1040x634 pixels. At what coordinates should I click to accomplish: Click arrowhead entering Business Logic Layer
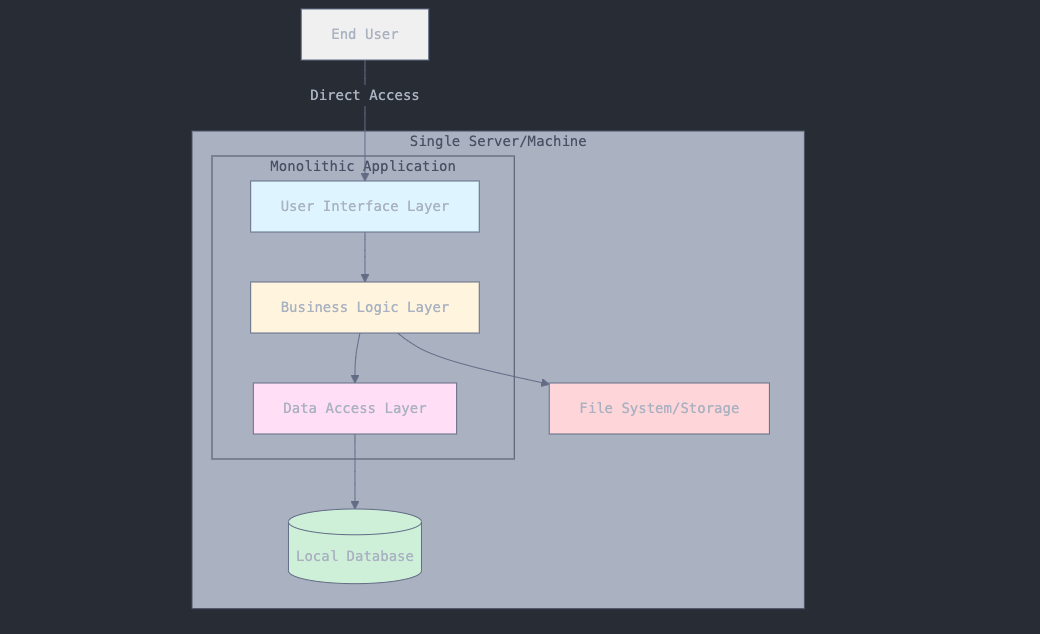tap(365, 277)
